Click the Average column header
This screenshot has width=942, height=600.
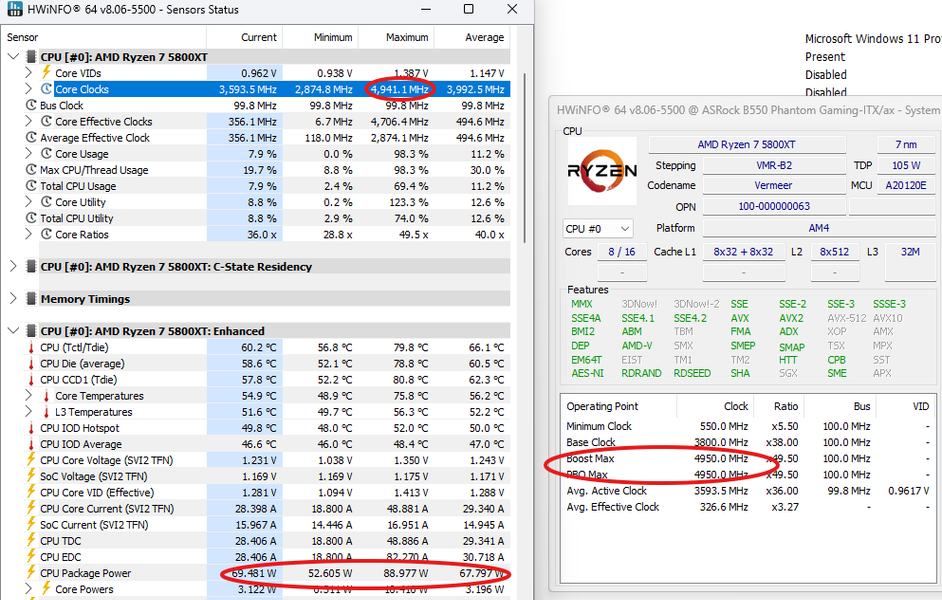click(x=472, y=37)
